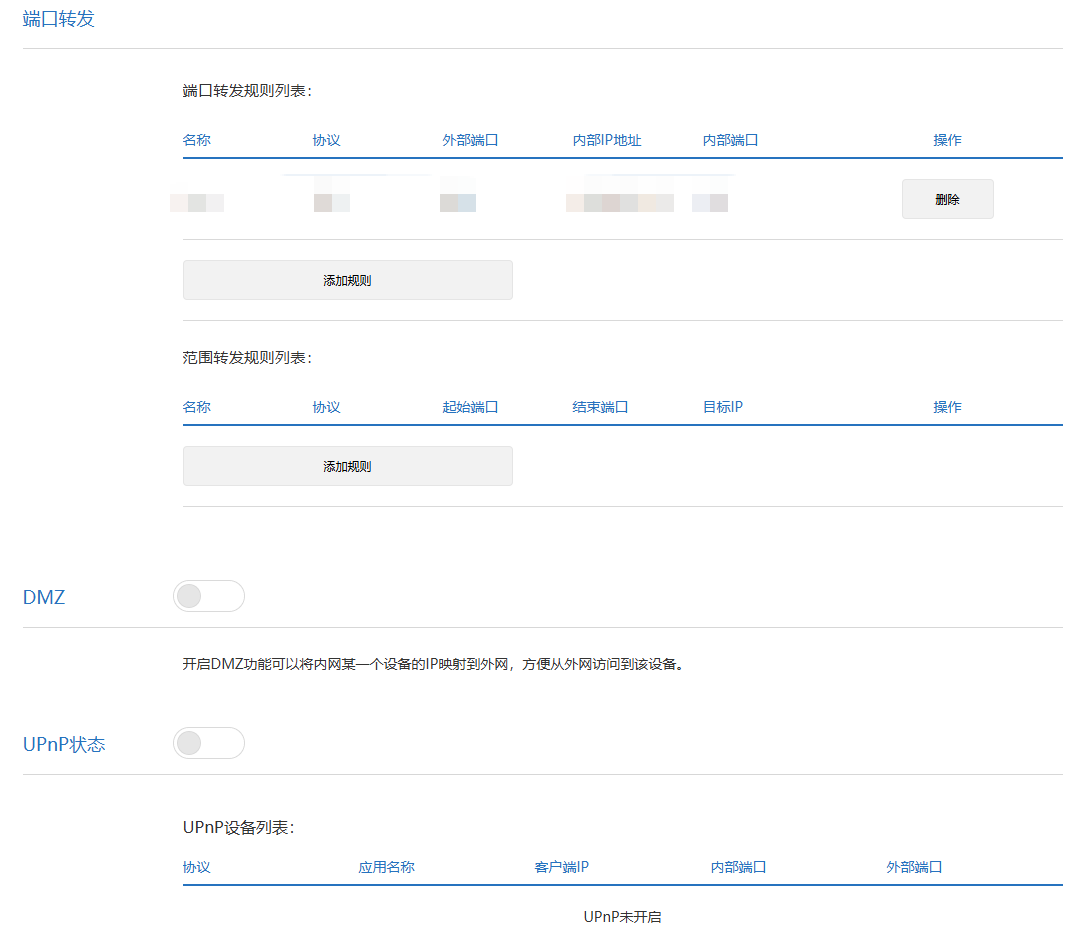Click the blurred internal IP address cell
Image resolution: width=1076 pixels, height=938 pixels.
click(619, 203)
